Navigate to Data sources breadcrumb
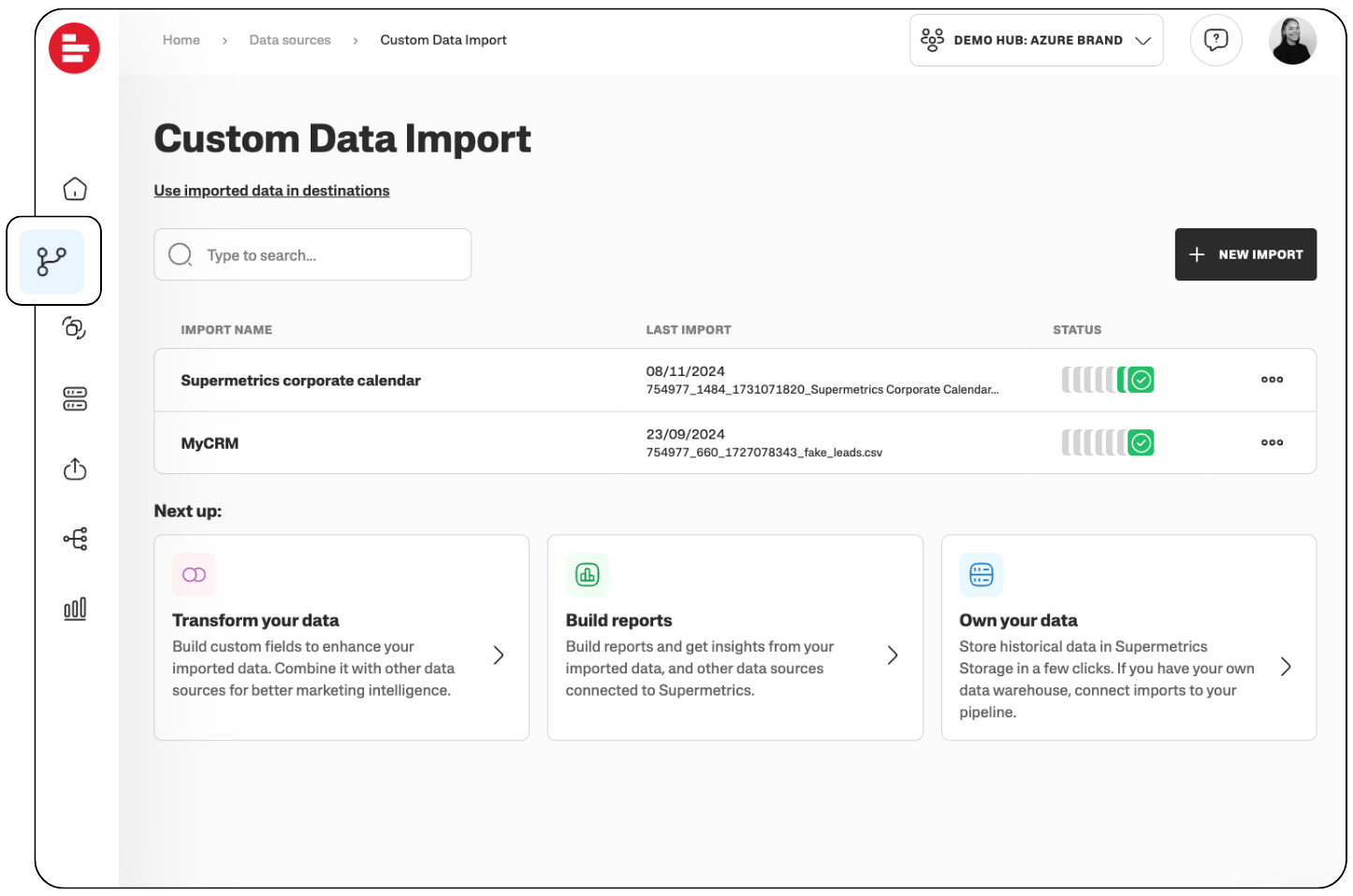 coord(290,40)
